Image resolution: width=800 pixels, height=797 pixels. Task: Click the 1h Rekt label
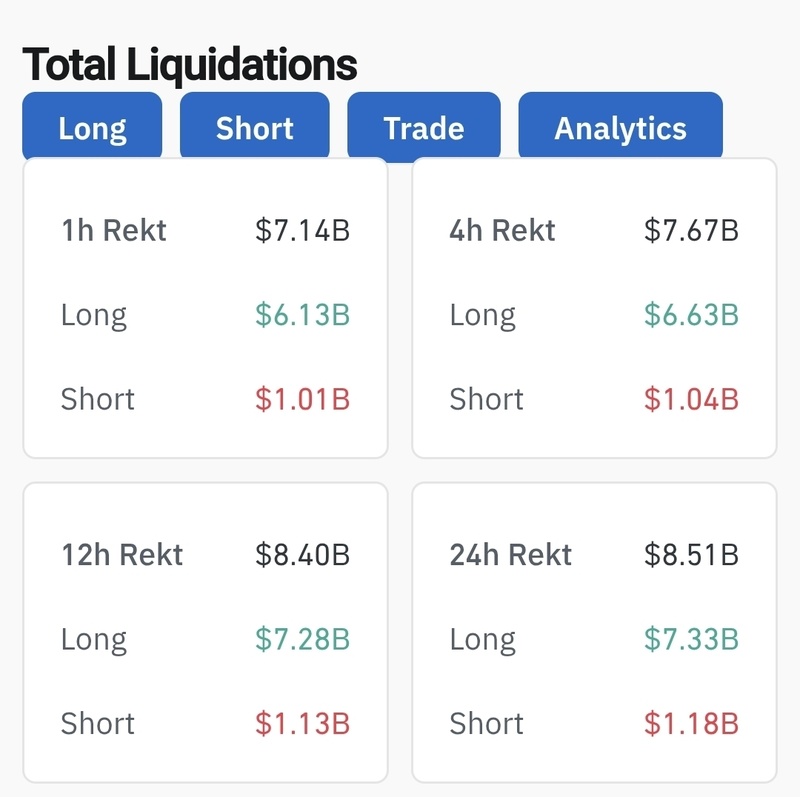(x=114, y=231)
